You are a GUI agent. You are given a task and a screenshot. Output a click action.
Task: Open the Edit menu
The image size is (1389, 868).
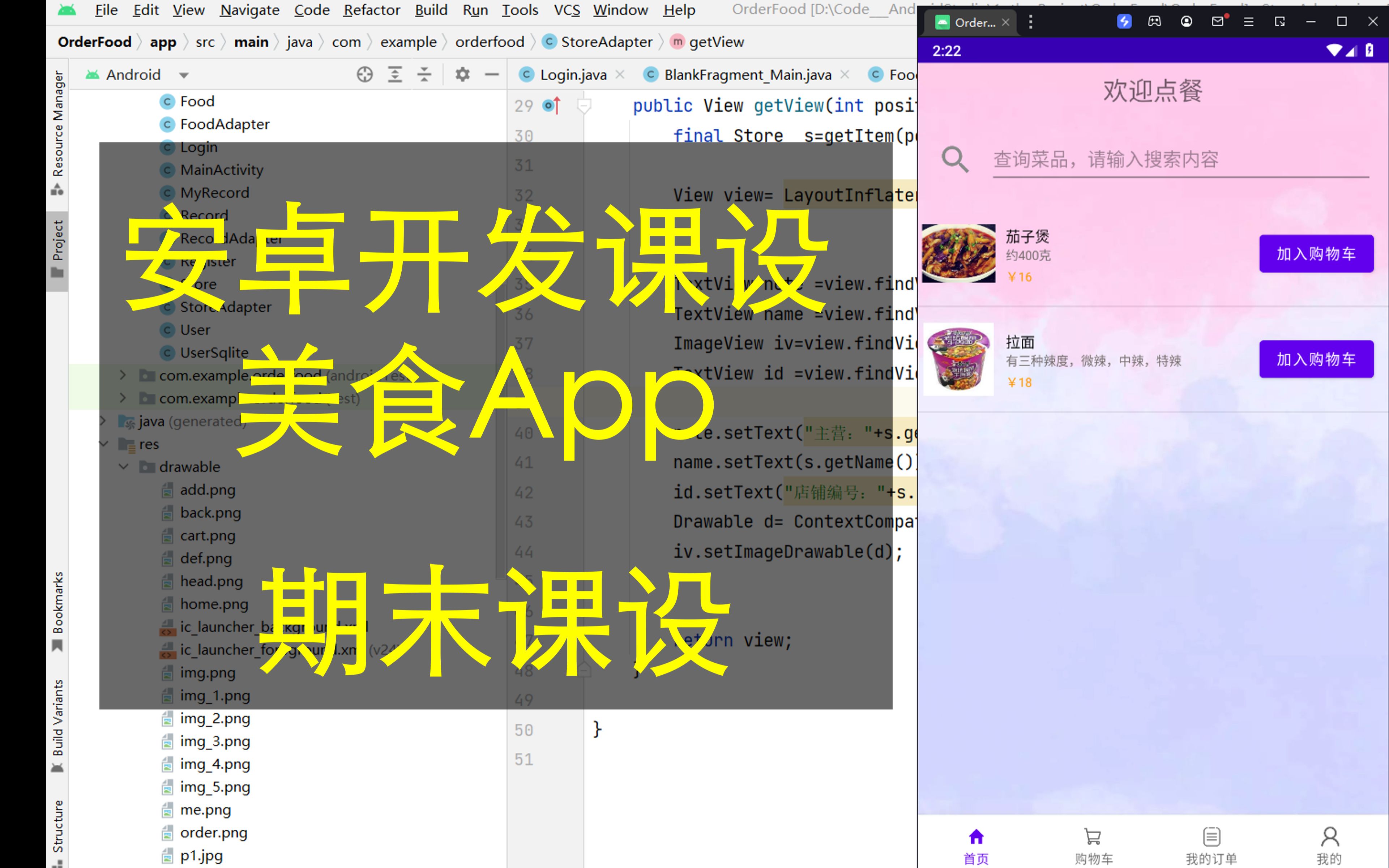tap(146, 10)
